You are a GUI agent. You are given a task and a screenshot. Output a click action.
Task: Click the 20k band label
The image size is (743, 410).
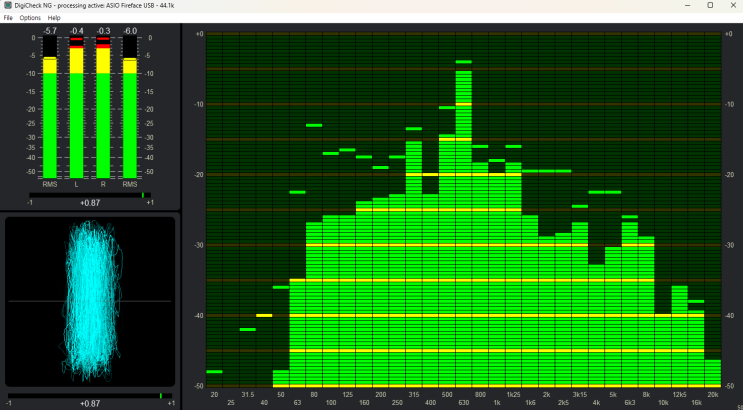[713, 395]
